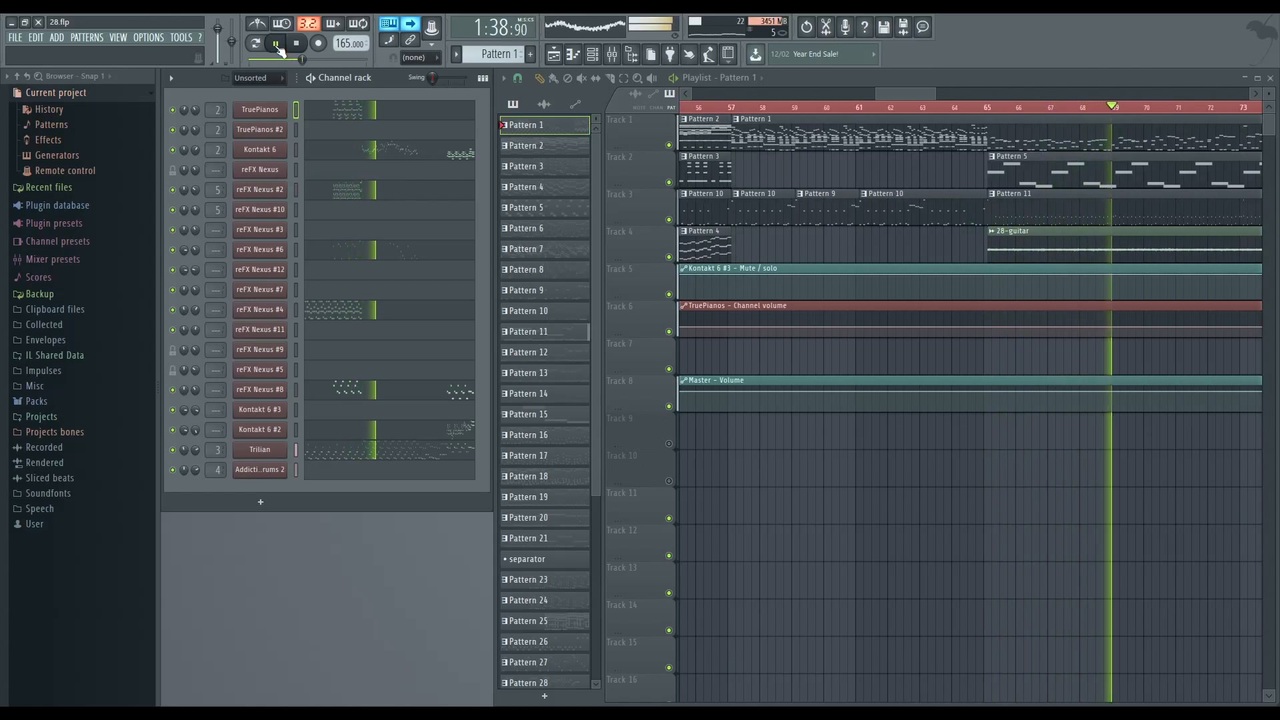Toggle the Kontakt 6 channel mute LED
Screen dimensions: 1280x720
[172, 150]
